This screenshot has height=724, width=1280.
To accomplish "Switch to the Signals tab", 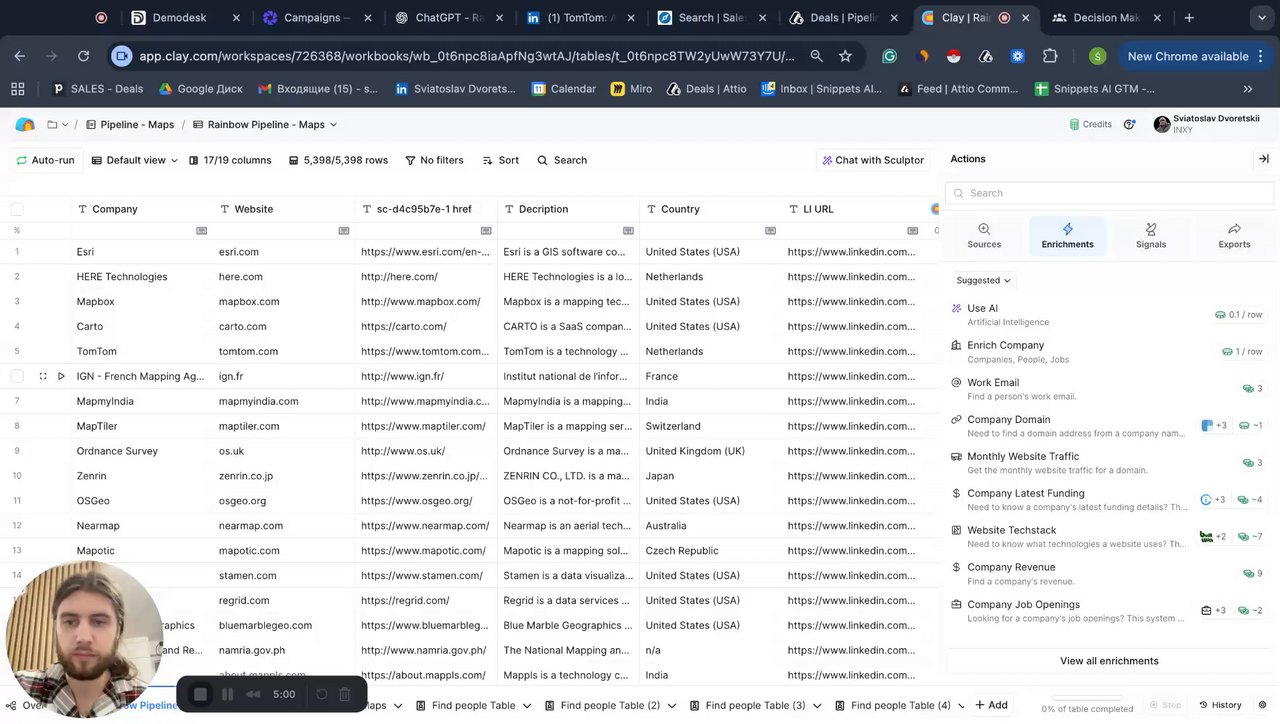I will [x=1151, y=236].
